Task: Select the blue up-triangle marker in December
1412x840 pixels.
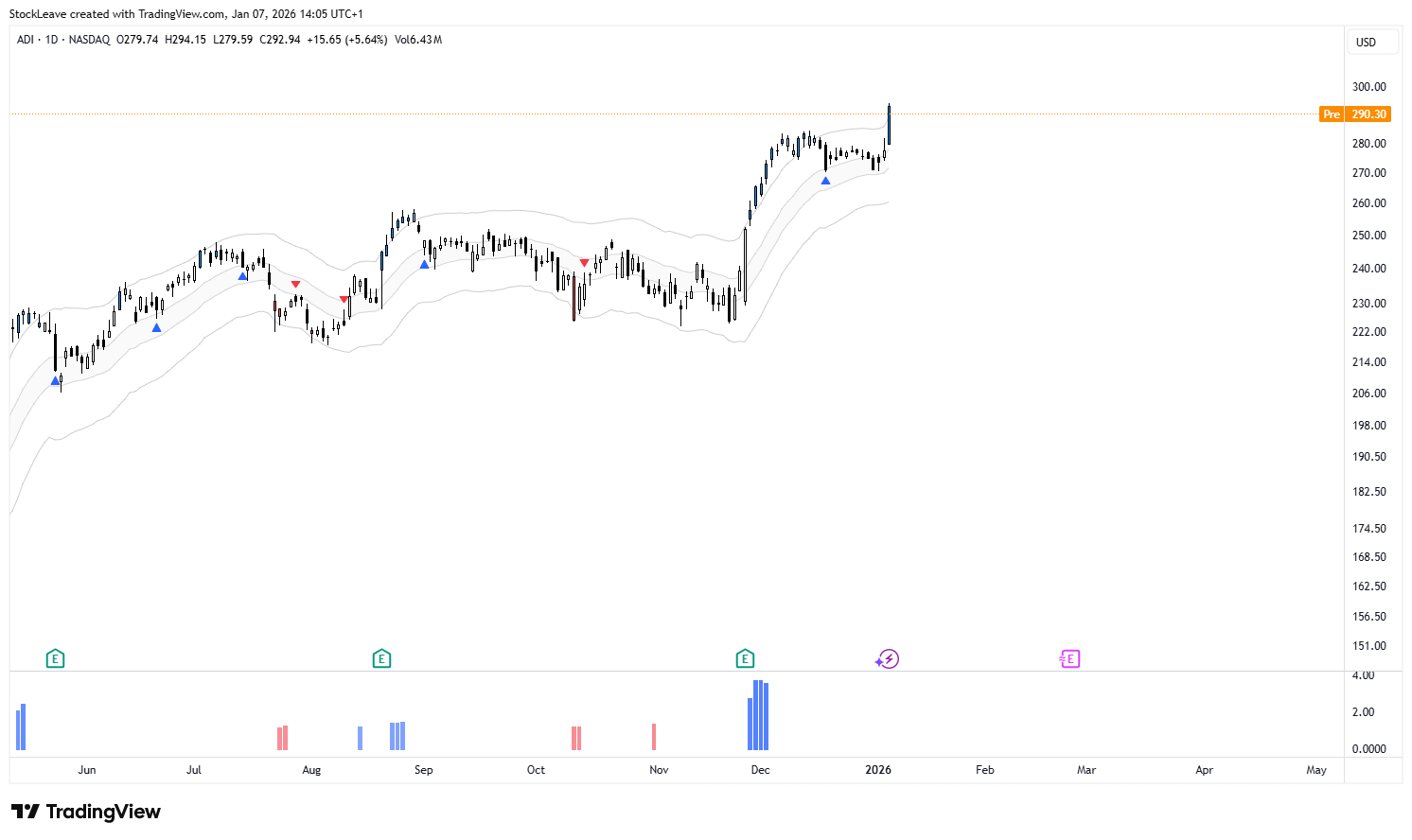Action: [x=825, y=181]
